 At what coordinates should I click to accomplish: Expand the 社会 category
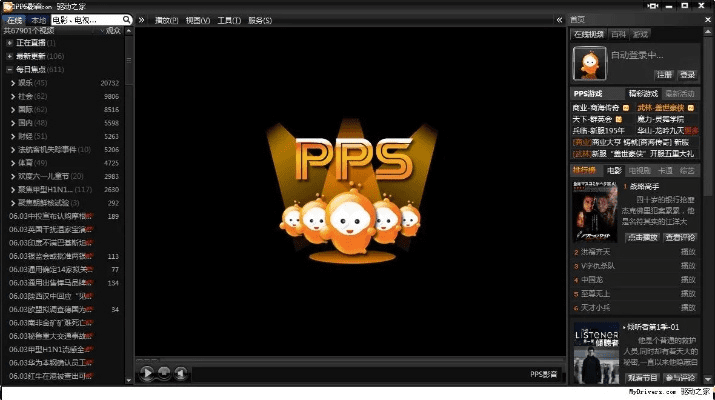pyautogui.click(x=13, y=96)
